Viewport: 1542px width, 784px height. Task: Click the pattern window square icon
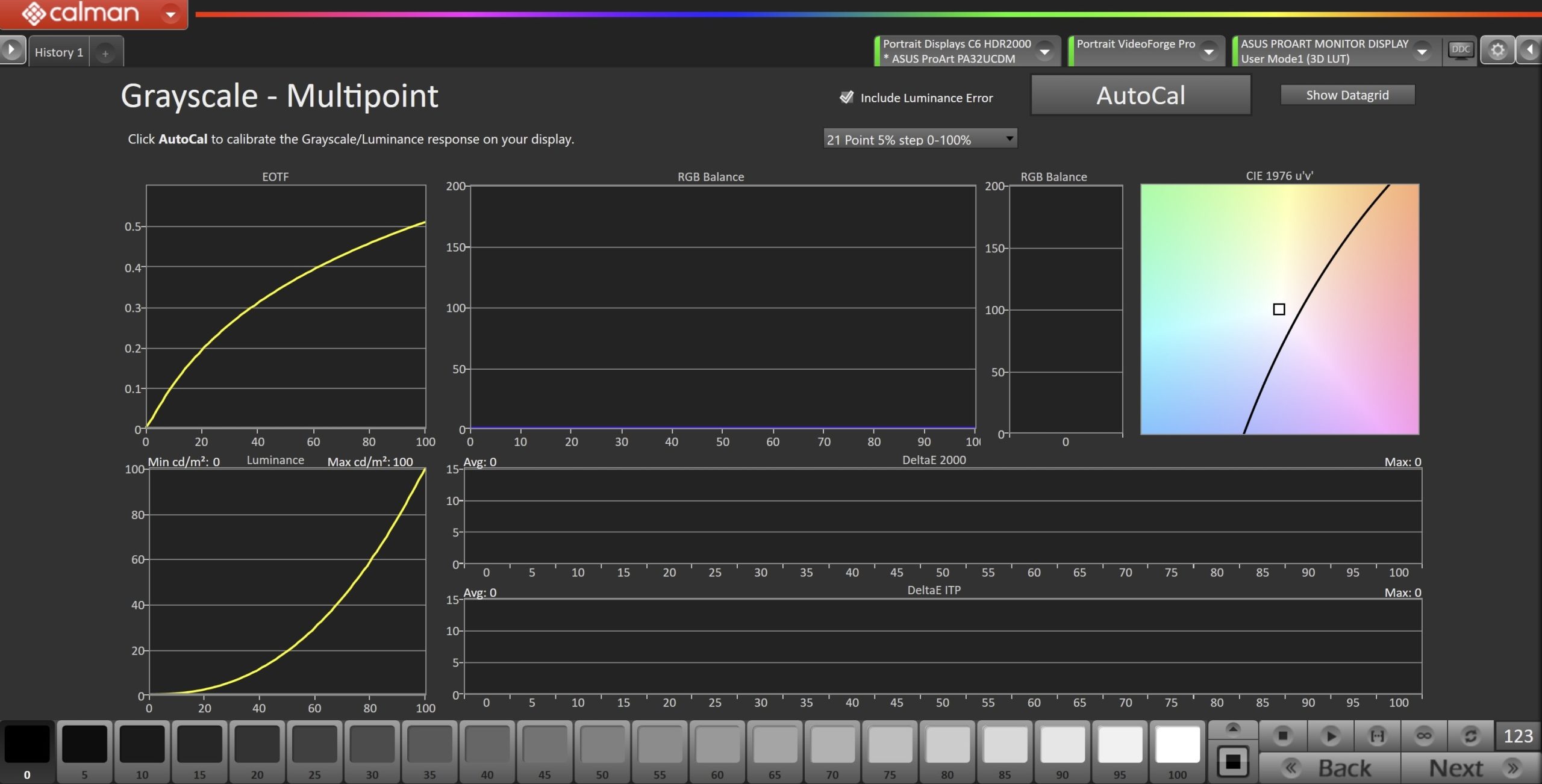click(1232, 762)
